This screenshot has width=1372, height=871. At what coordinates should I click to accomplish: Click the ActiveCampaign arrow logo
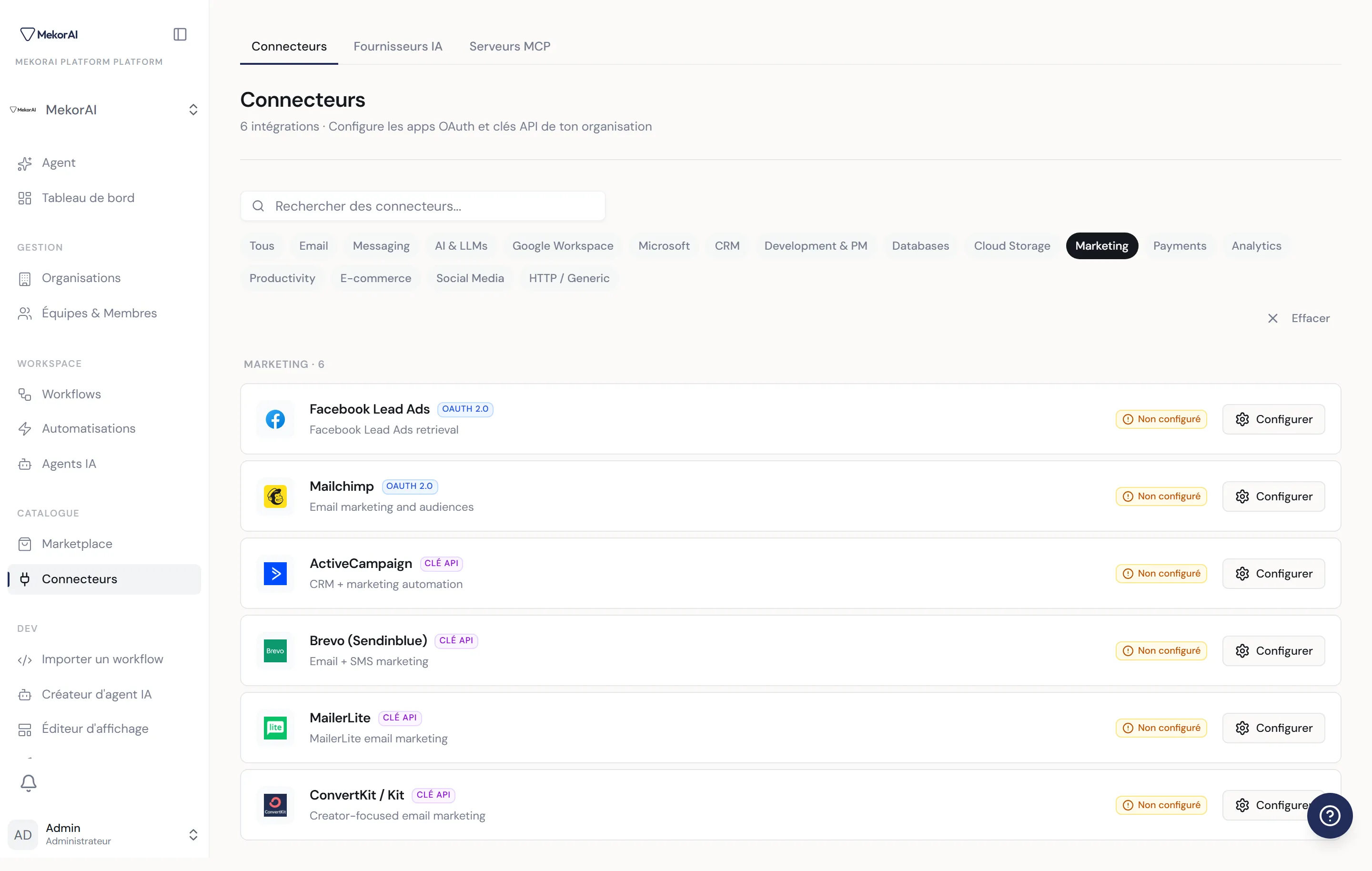pos(275,574)
